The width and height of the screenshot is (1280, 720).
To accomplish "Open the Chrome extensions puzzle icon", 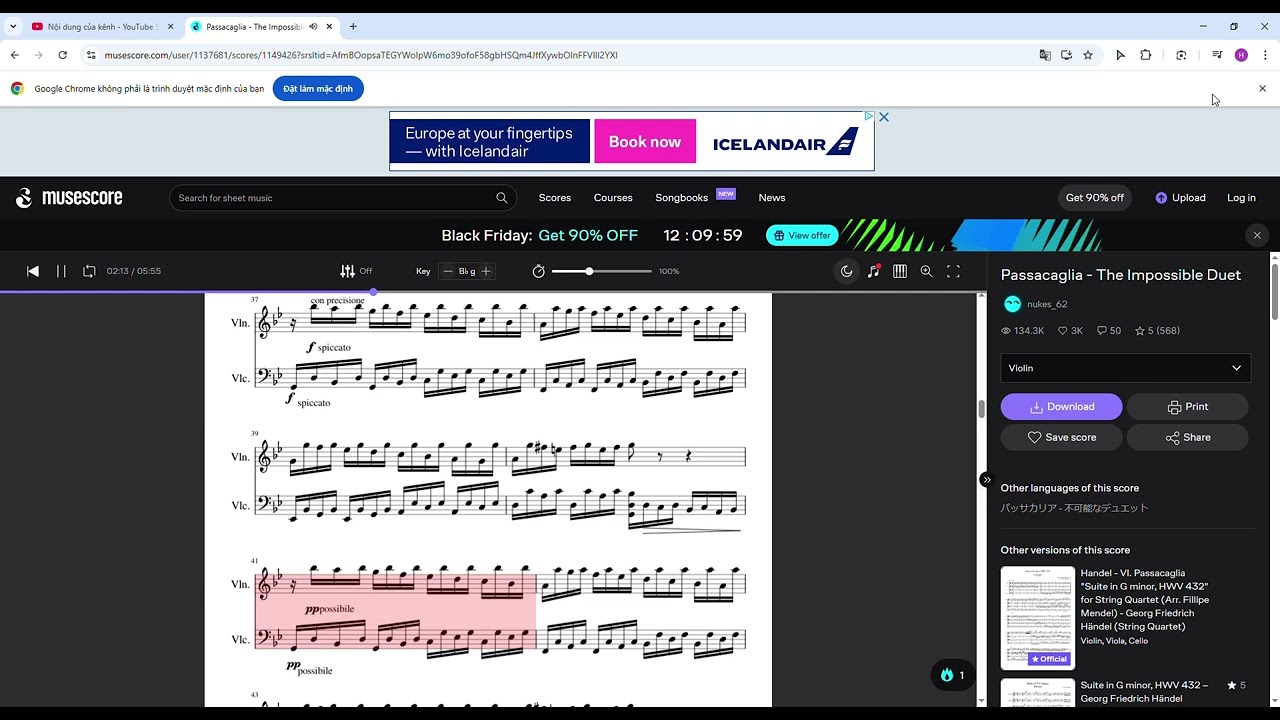I will (1146, 55).
